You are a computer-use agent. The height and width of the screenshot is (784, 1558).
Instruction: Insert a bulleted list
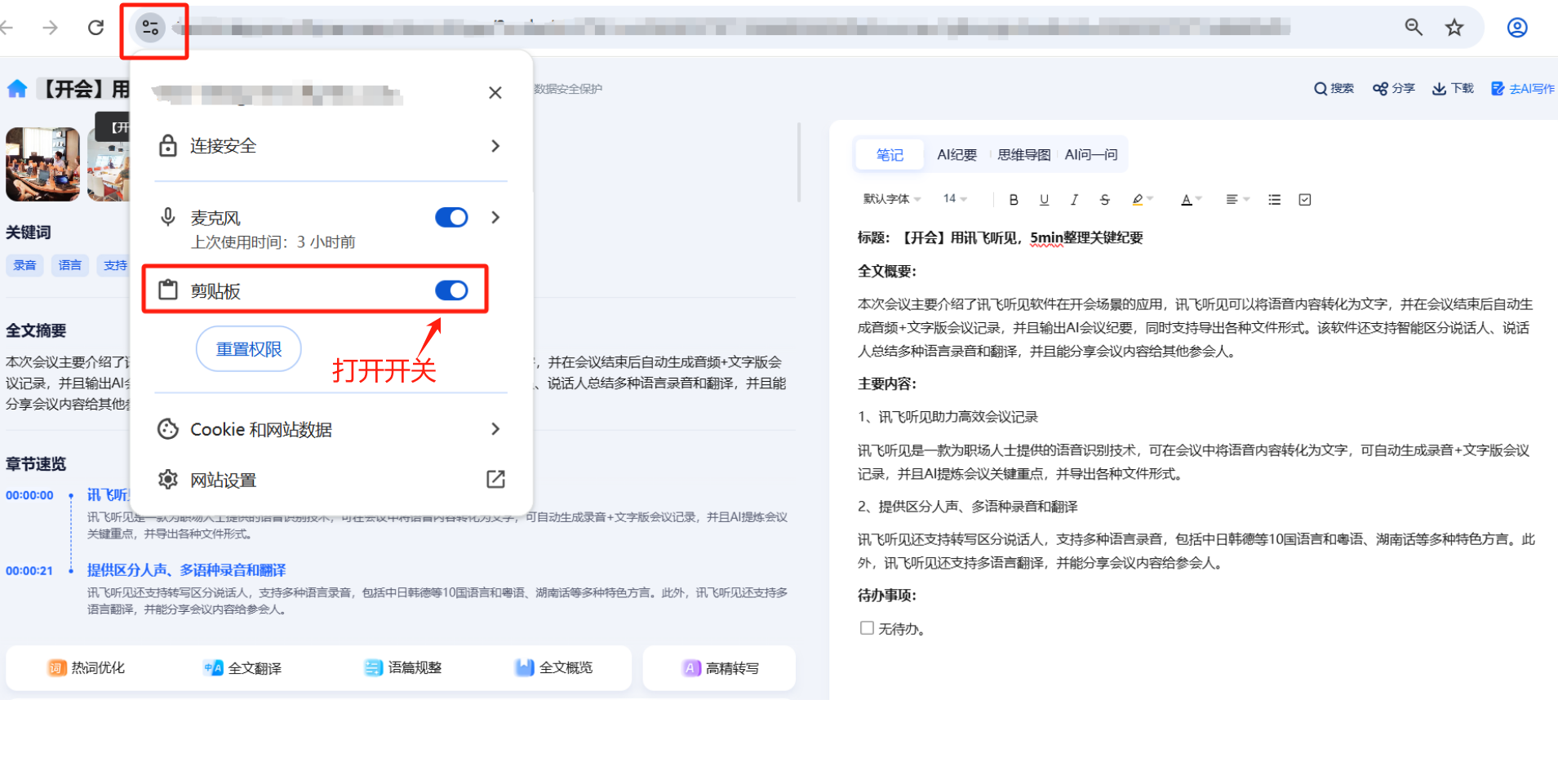click(1275, 200)
